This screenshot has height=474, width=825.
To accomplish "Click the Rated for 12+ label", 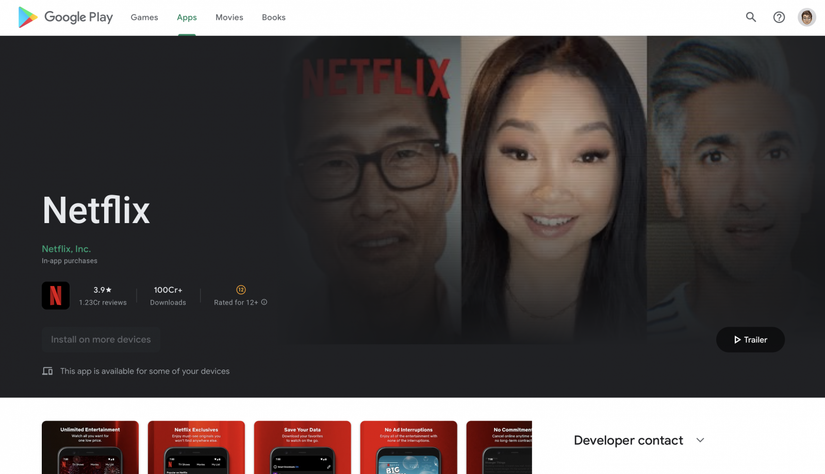I will click(x=236, y=302).
